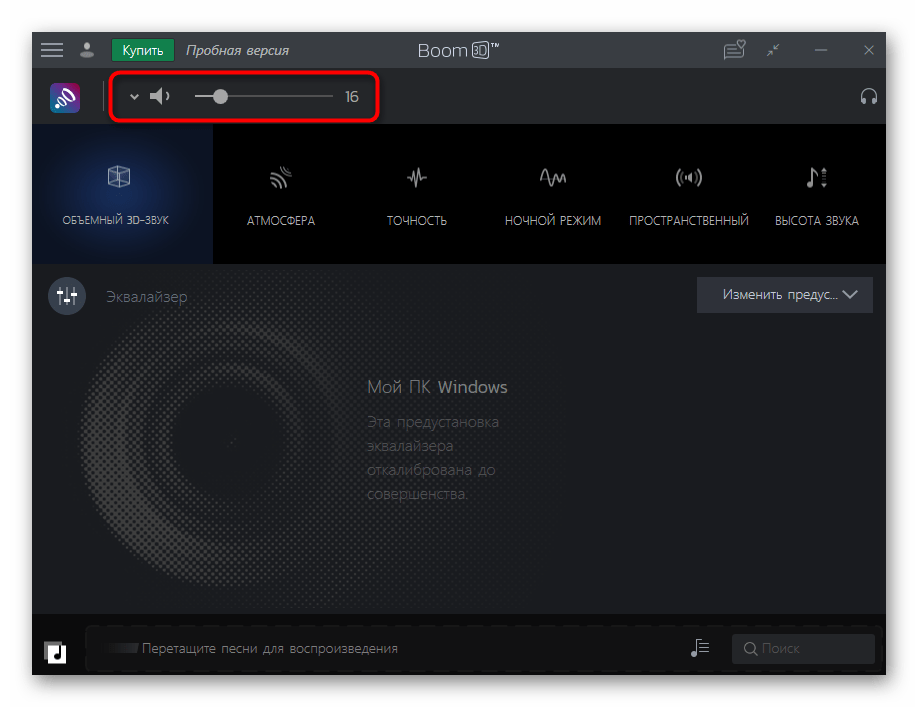Close the Boom 3D window
Image resolution: width=918 pixels, height=707 pixels.
(x=869, y=50)
